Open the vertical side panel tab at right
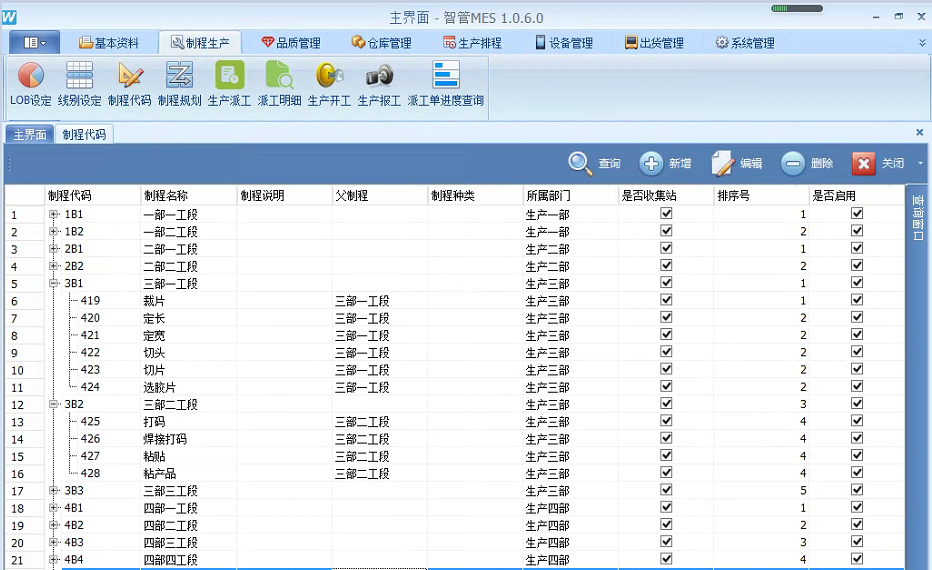932x570 pixels. pos(918,218)
